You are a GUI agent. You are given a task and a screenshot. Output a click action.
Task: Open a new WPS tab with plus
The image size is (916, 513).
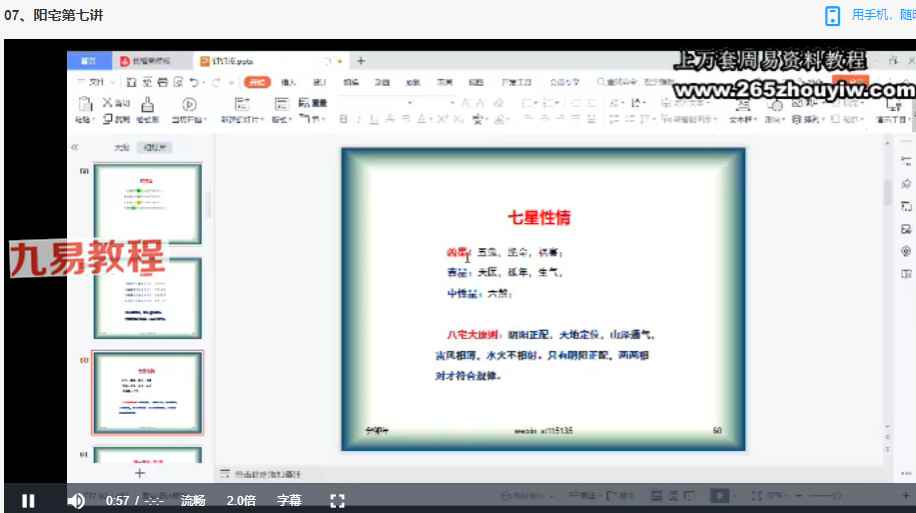click(361, 60)
